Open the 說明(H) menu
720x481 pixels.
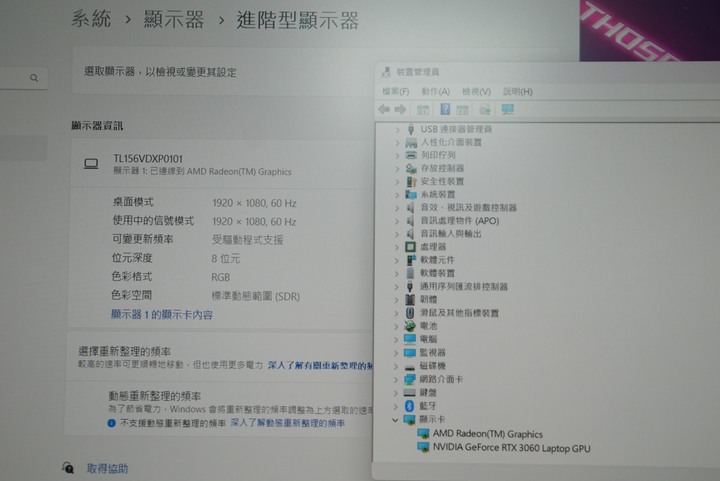pos(518,92)
